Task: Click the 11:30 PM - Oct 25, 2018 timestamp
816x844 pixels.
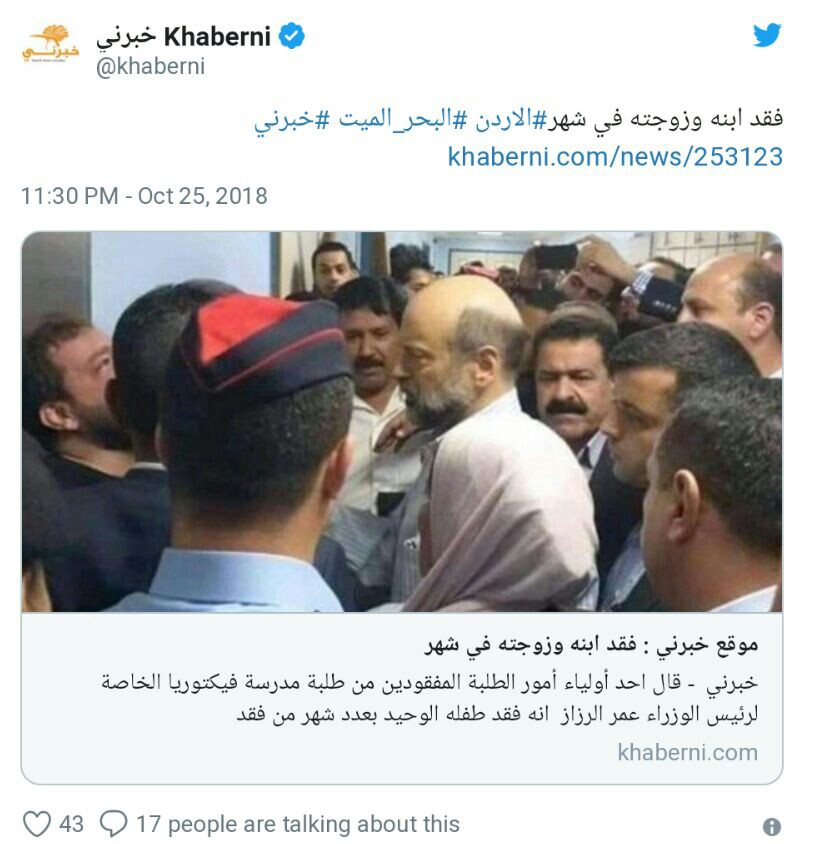Action: pos(144,196)
